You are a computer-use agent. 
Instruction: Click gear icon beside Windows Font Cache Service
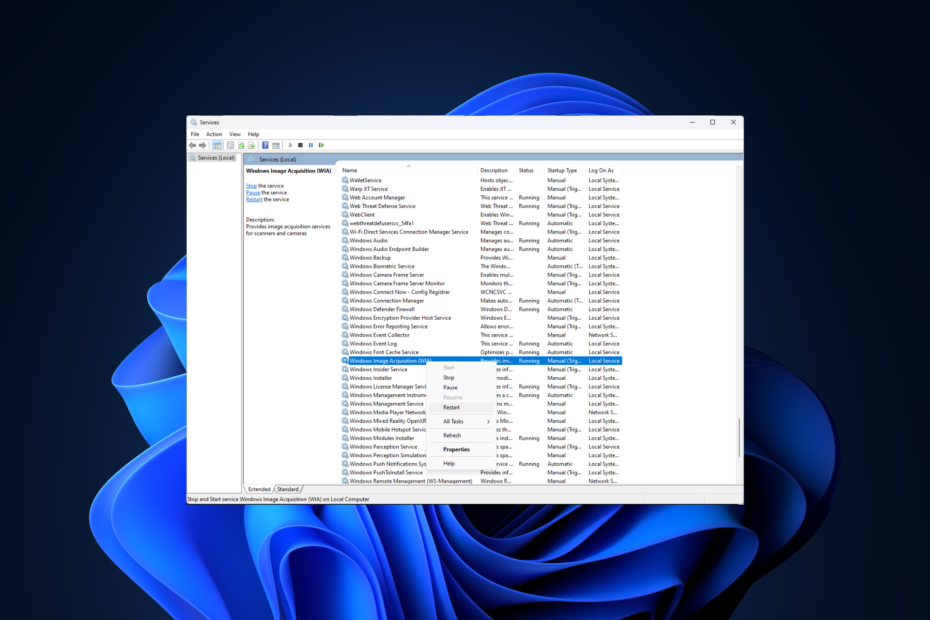[345, 352]
